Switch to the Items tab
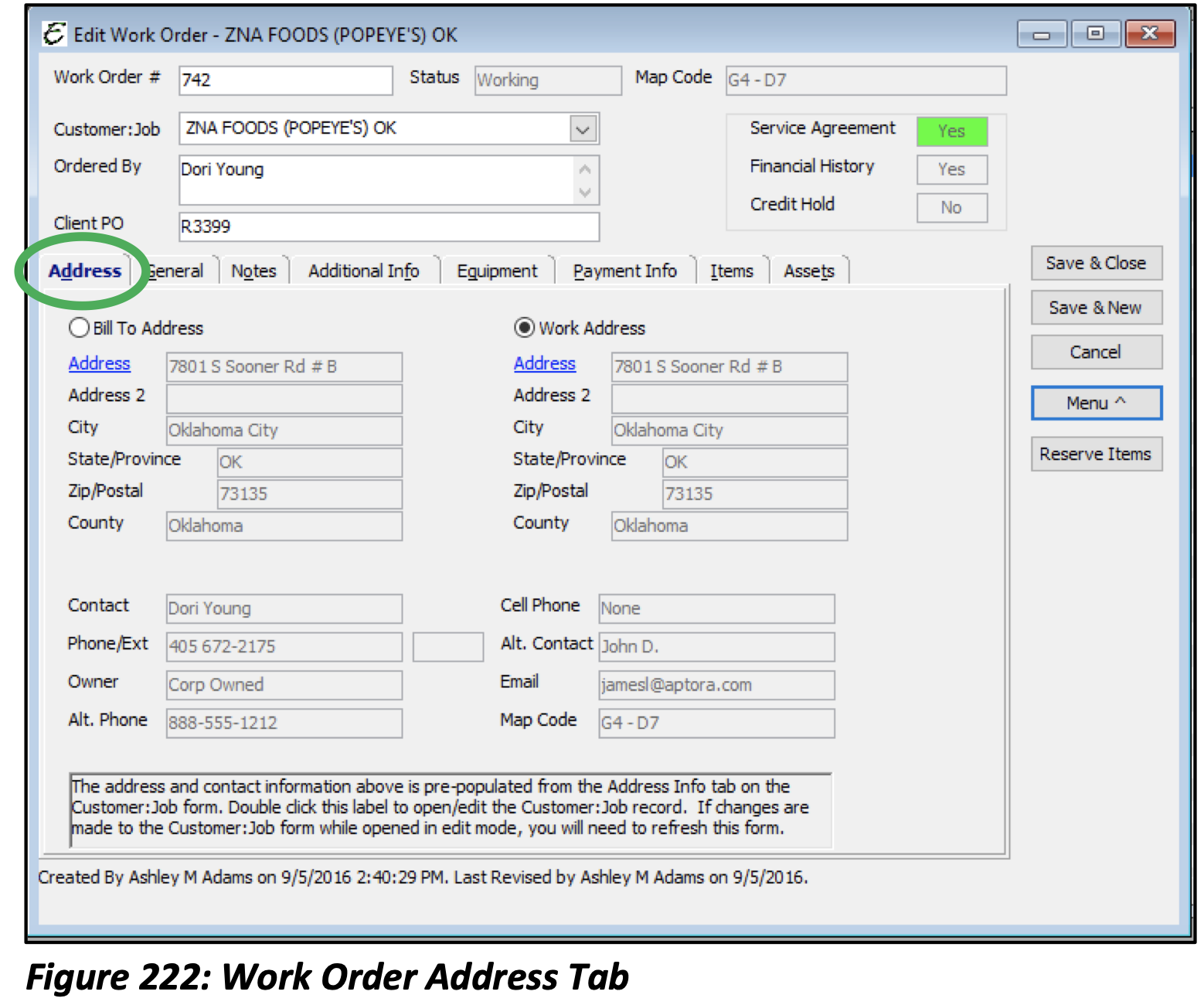The height and width of the screenshot is (1005, 1204). [x=732, y=271]
